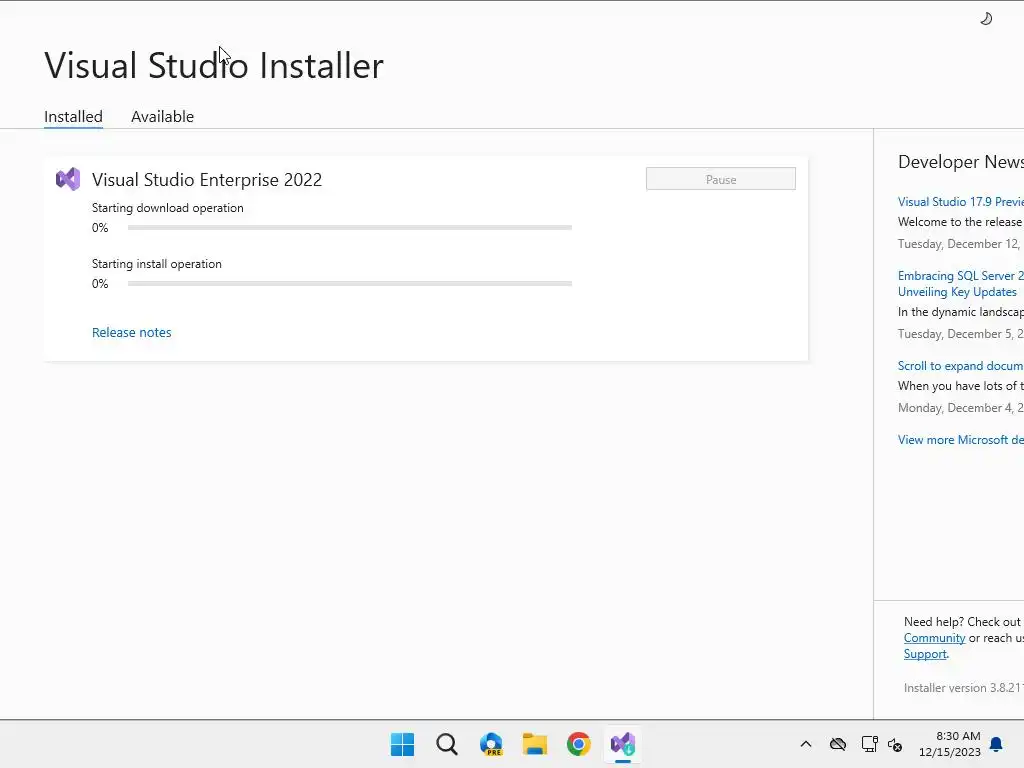Open the Visual Studio 17.9 Preview news link
The width and height of the screenshot is (1024, 768).
(x=961, y=202)
